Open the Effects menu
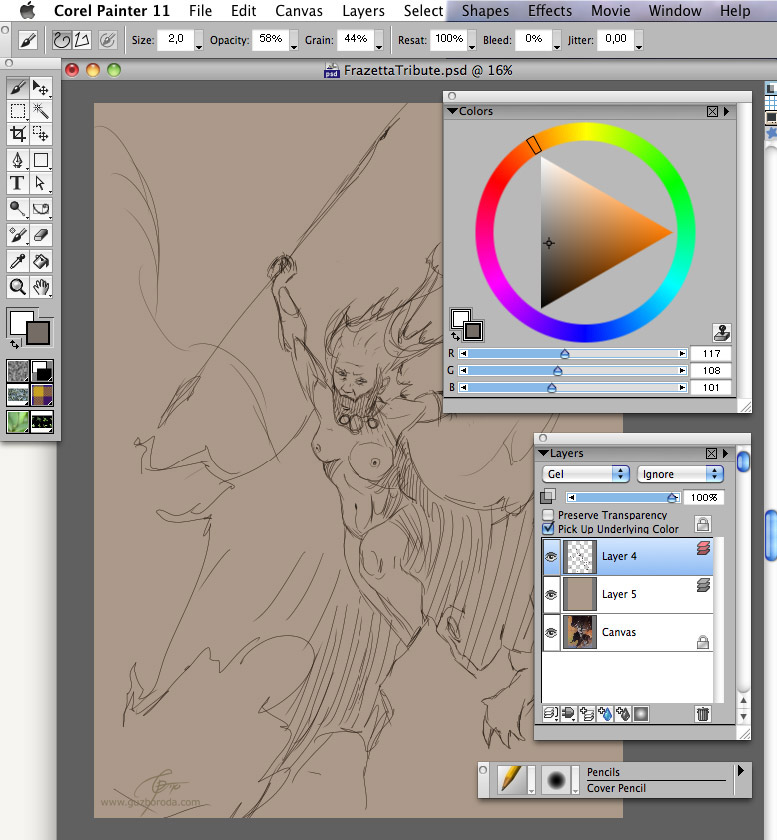777x840 pixels. pyautogui.click(x=550, y=11)
